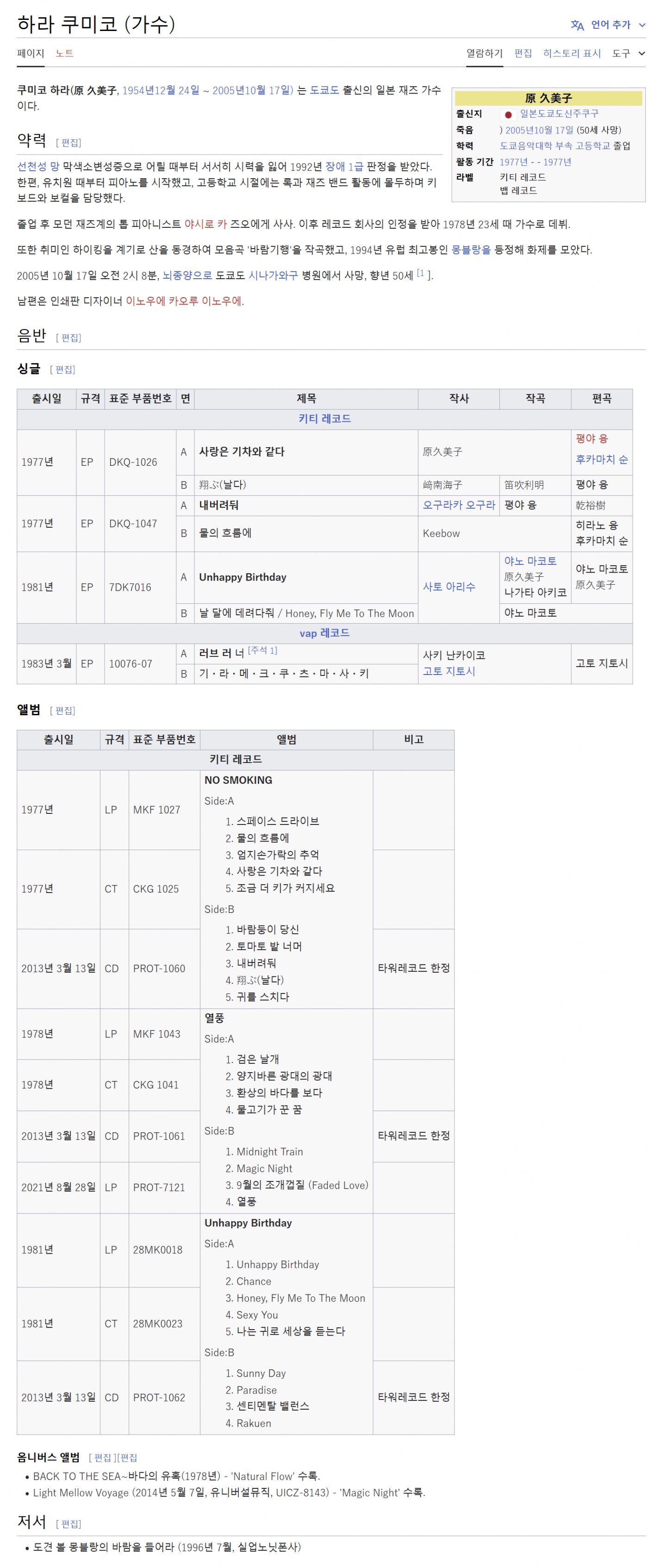Click the language translation icon
This screenshot has width=648, height=1568.
(x=576, y=25)
